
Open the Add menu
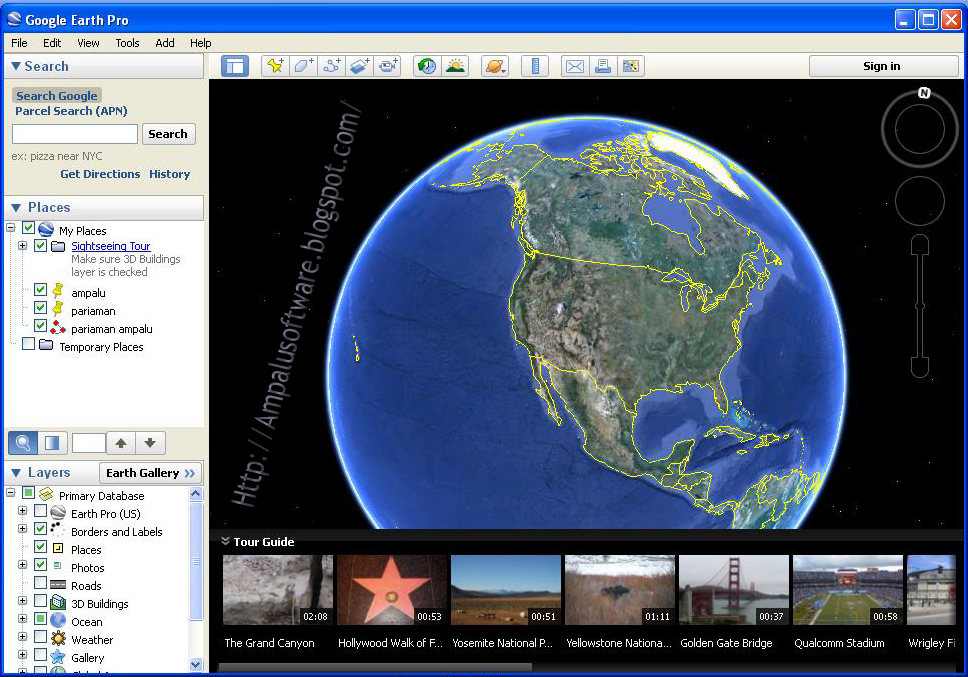click(164, 43)
